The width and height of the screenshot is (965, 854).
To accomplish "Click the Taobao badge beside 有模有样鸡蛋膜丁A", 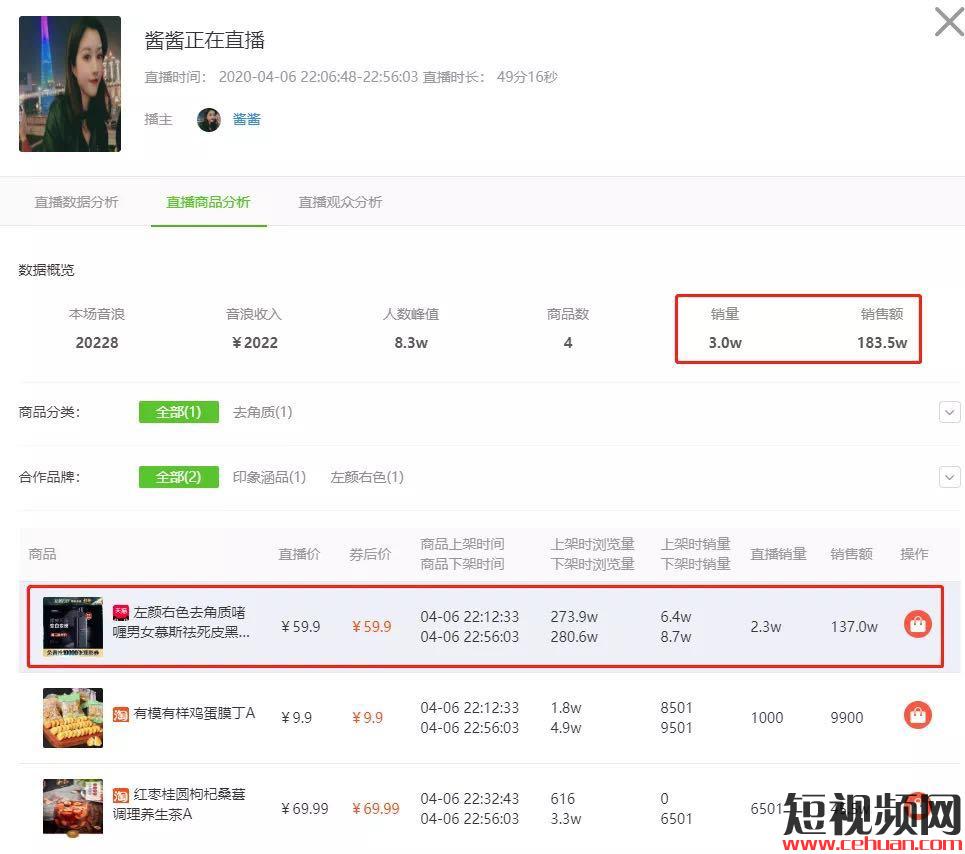I will point(121,713).
